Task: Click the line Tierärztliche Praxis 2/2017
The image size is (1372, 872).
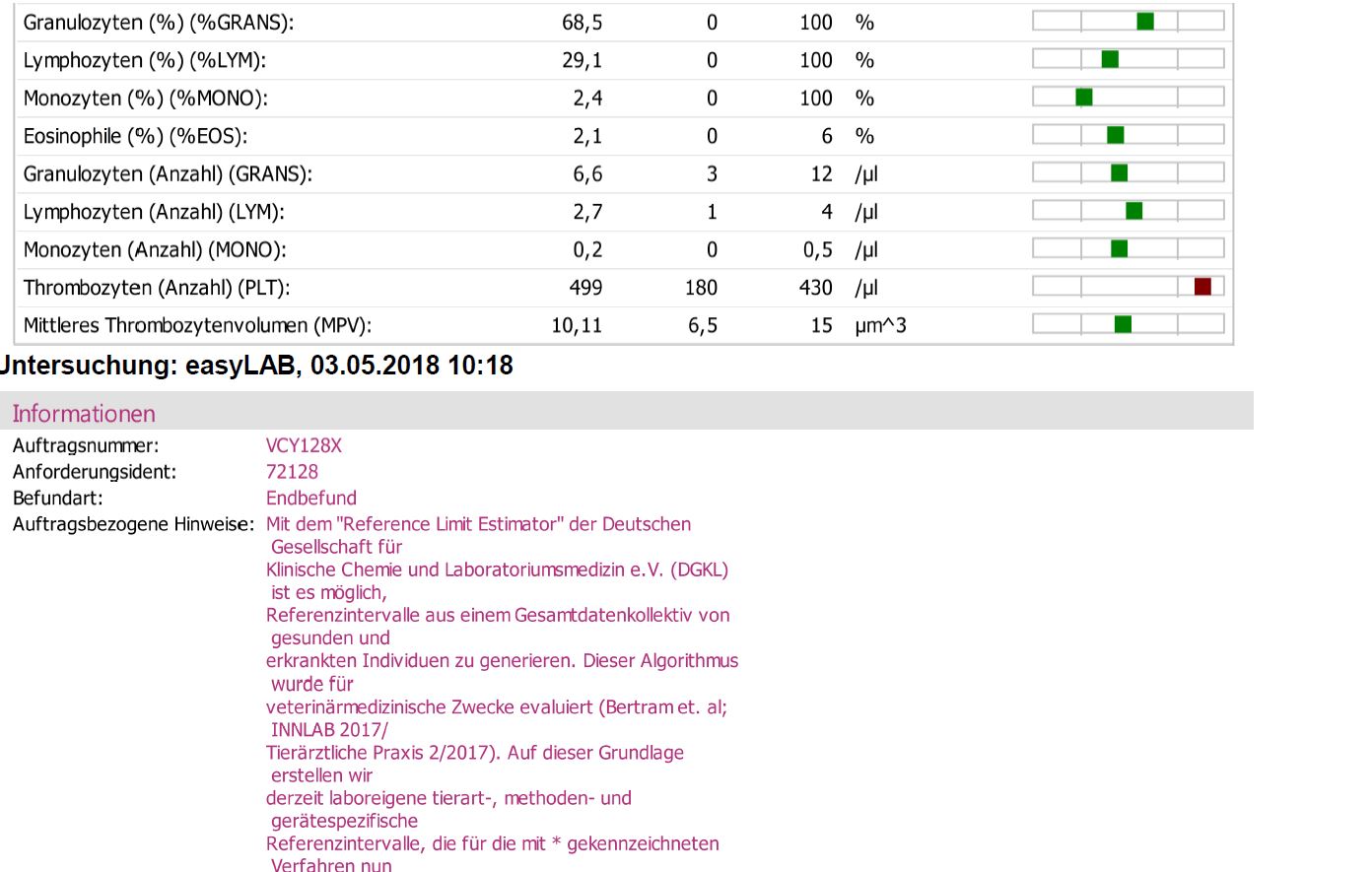Action: tap(475, 753)
